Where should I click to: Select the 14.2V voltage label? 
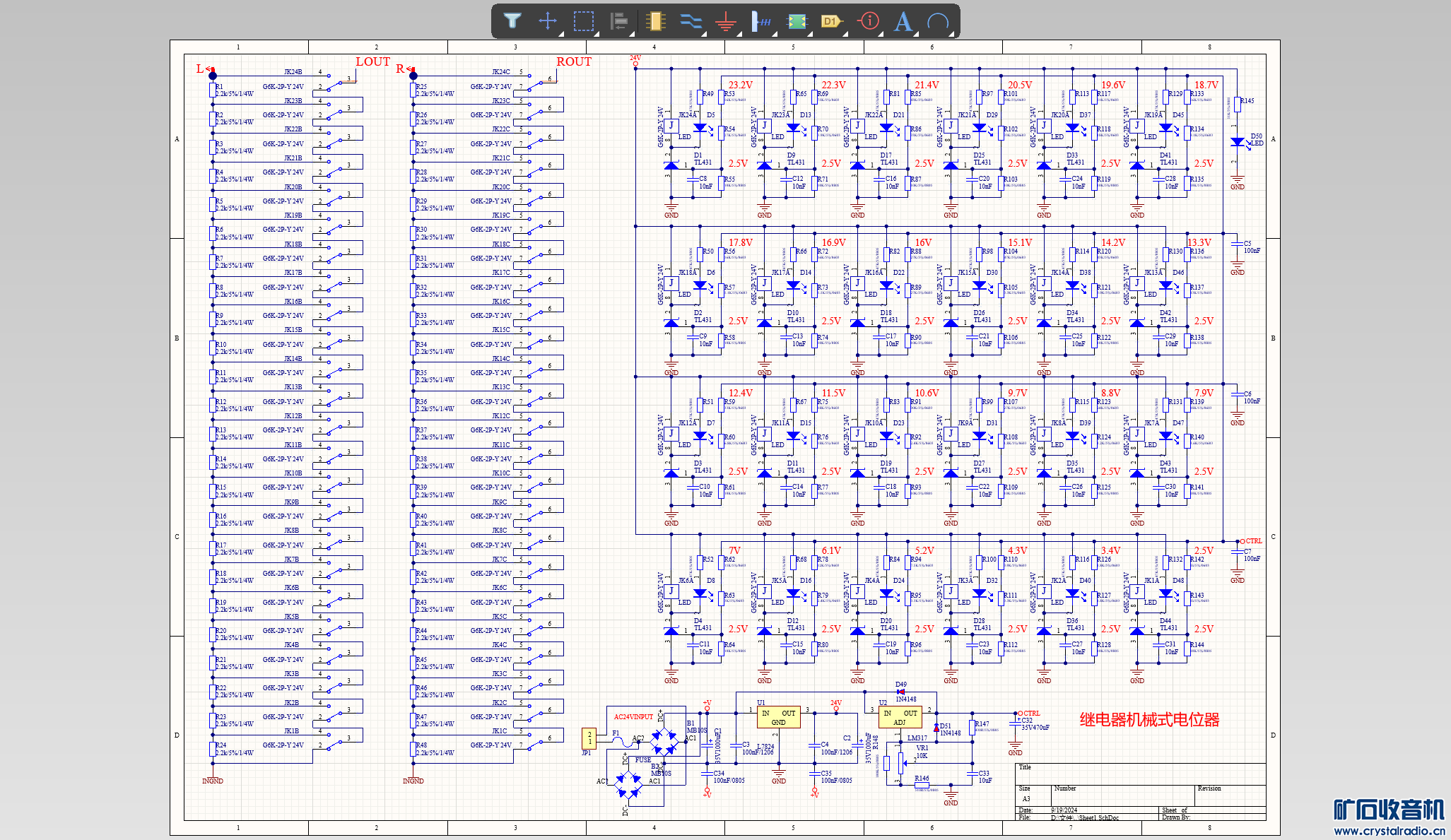[1113, 242]
